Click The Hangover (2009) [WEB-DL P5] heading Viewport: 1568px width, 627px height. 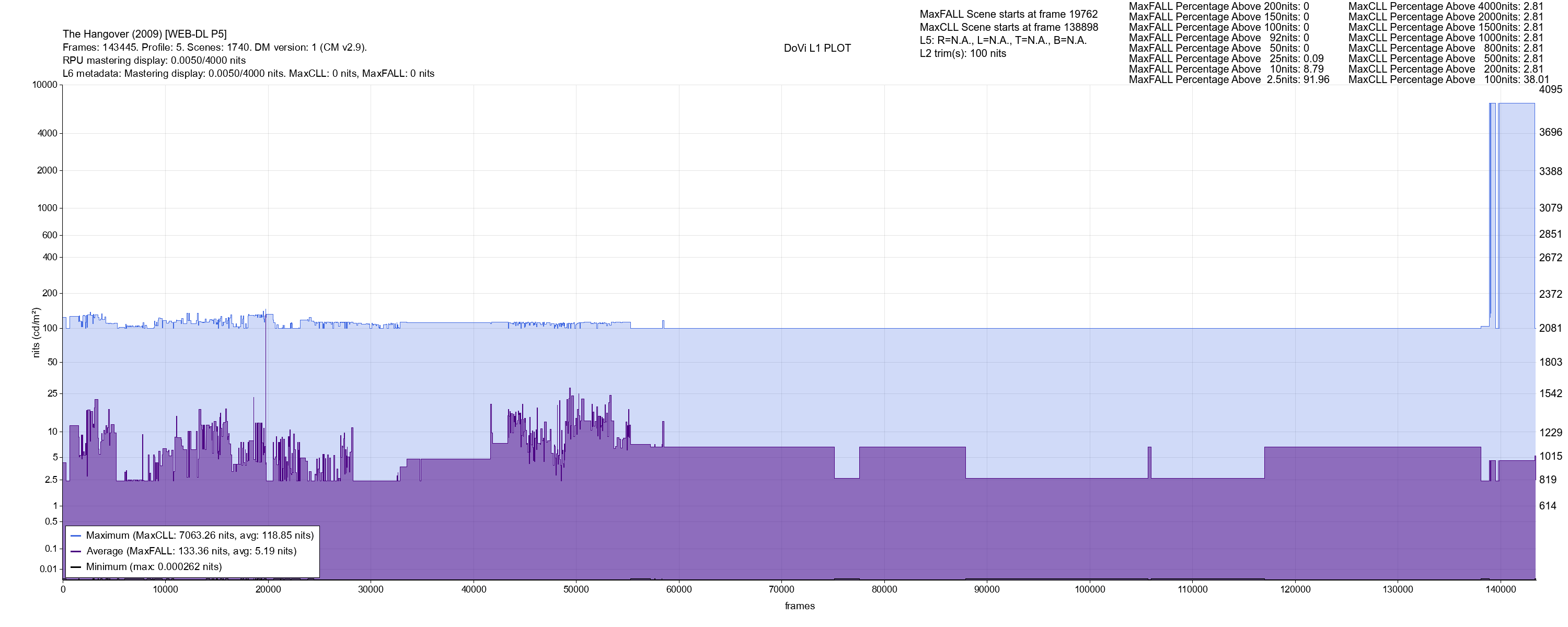coord(145,34)
